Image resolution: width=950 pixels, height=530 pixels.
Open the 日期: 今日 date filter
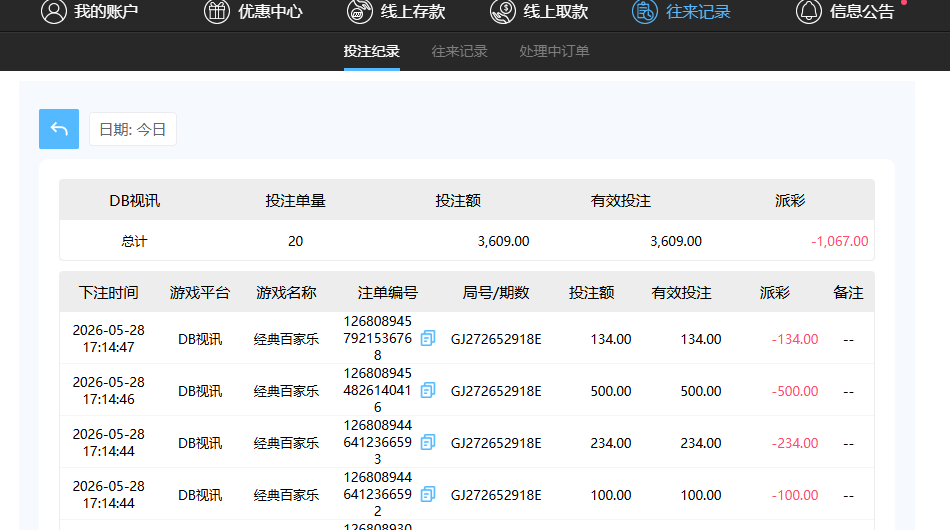[133, 129]
